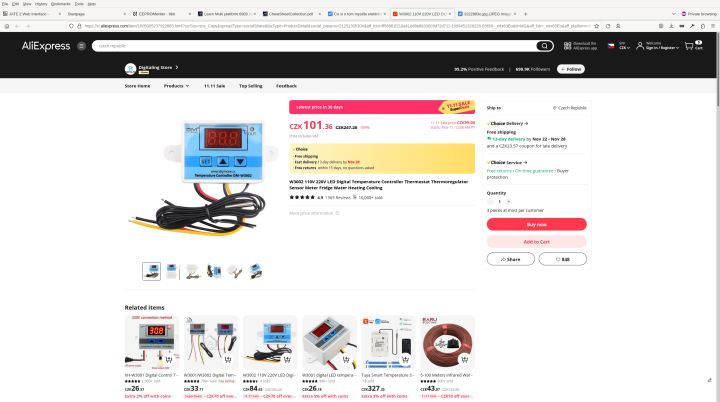Image resolution: width=720 pixels, height=402 pixels.
Task: Click into the AliExpress search field
Action: click(x=315, y=45)
